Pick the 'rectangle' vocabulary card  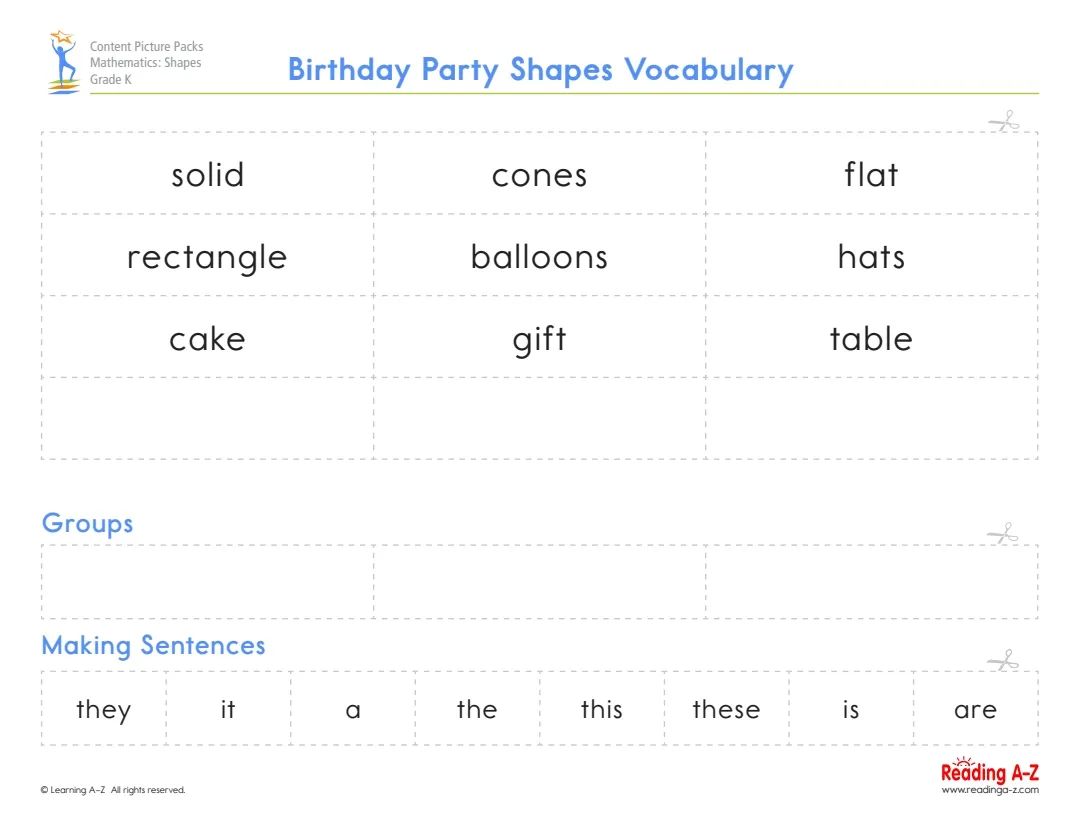point(207,257)
